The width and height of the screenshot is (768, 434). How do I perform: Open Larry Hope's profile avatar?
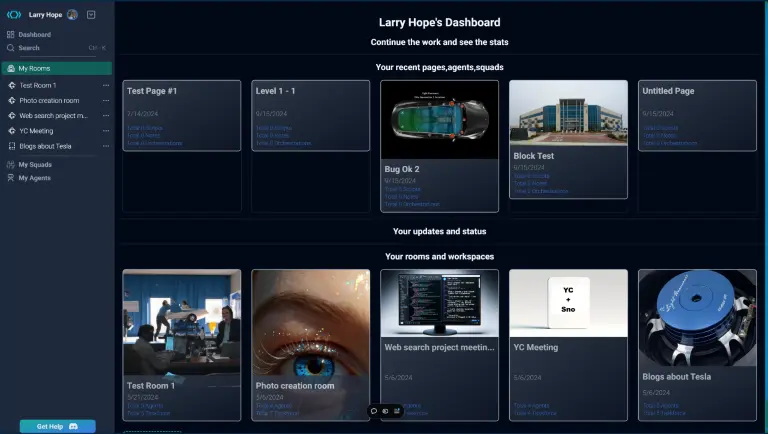[x=72, y=15]
